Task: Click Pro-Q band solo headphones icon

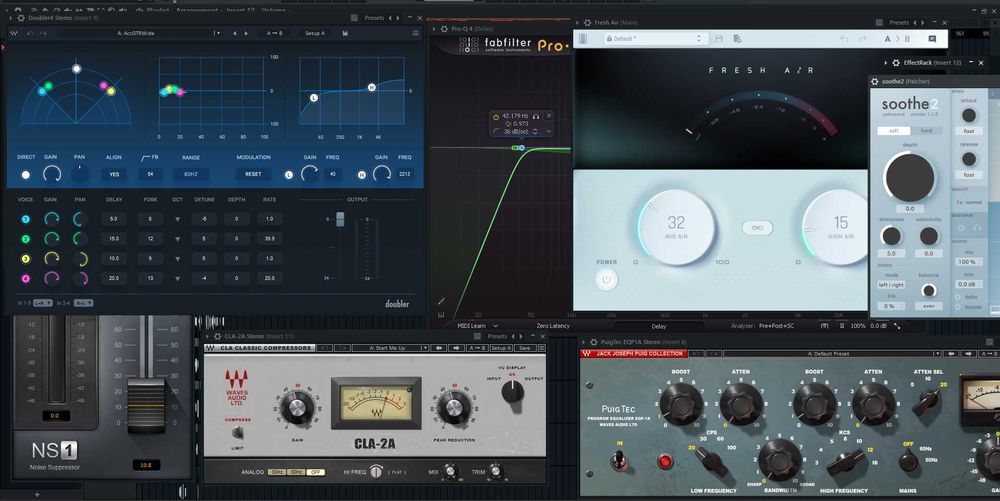Action: (536, 116)
